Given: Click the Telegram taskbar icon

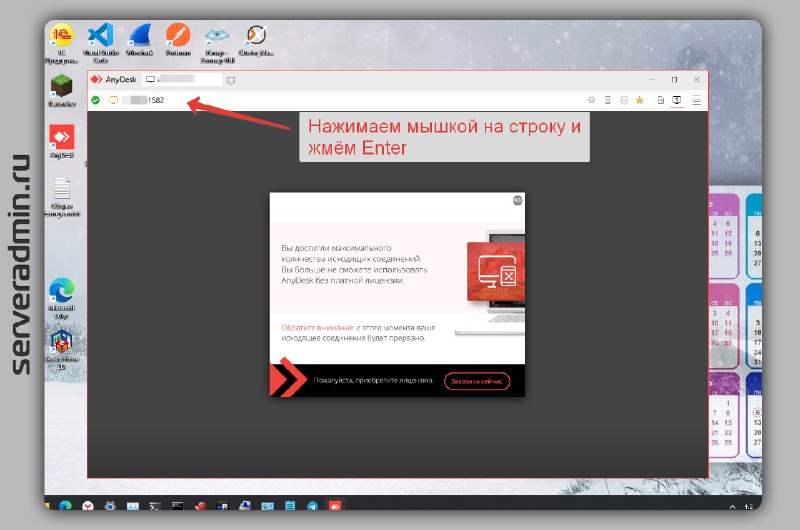Looking at the screenshot, I should tap(312, 506).
